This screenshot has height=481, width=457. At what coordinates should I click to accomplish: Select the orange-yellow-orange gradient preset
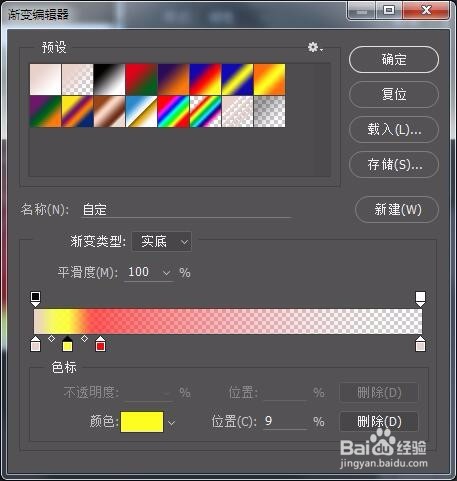[x=269, y=80]
